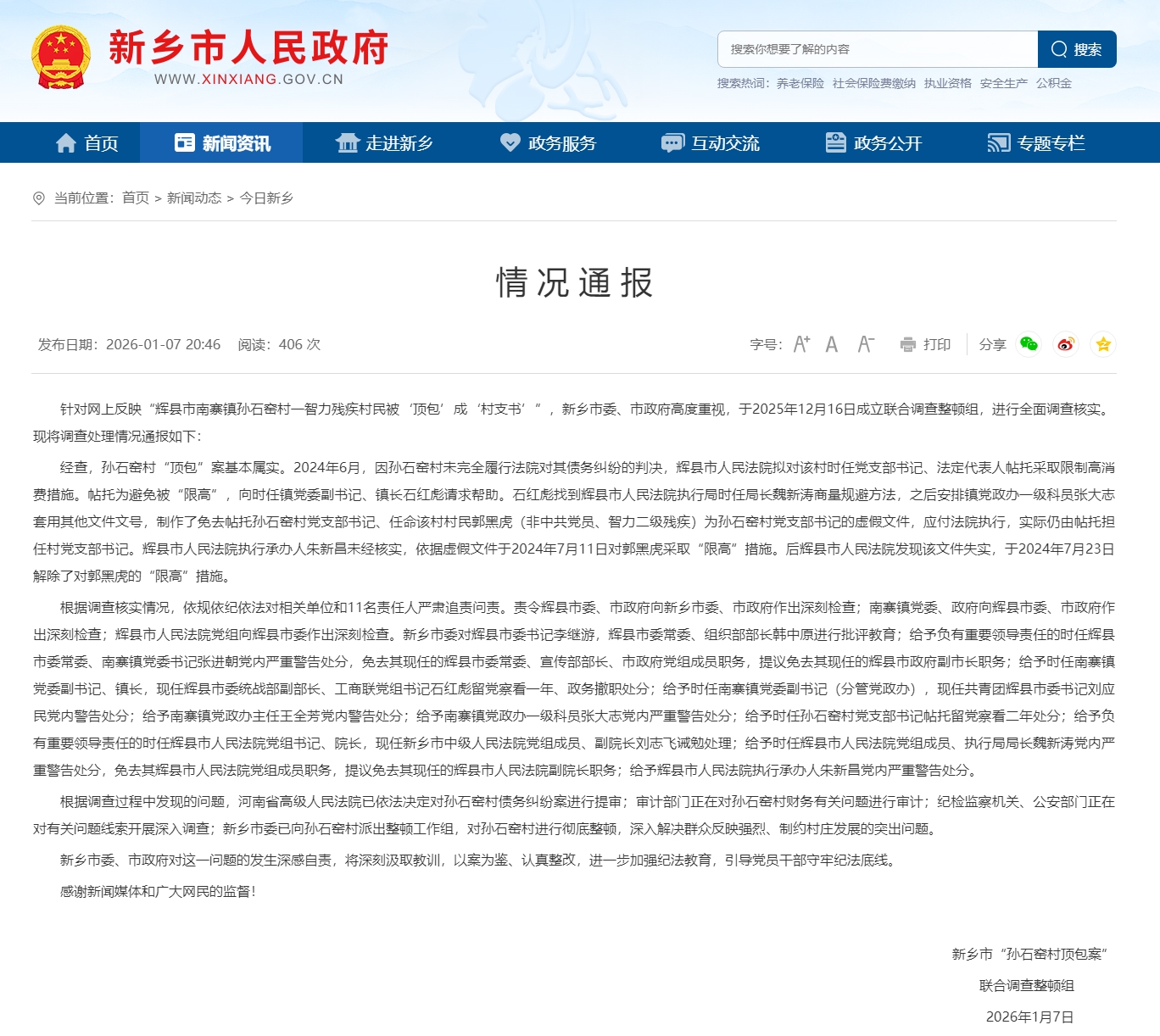
Task: Click the 公积金 hot search link
Action: tap(1053, 83)
